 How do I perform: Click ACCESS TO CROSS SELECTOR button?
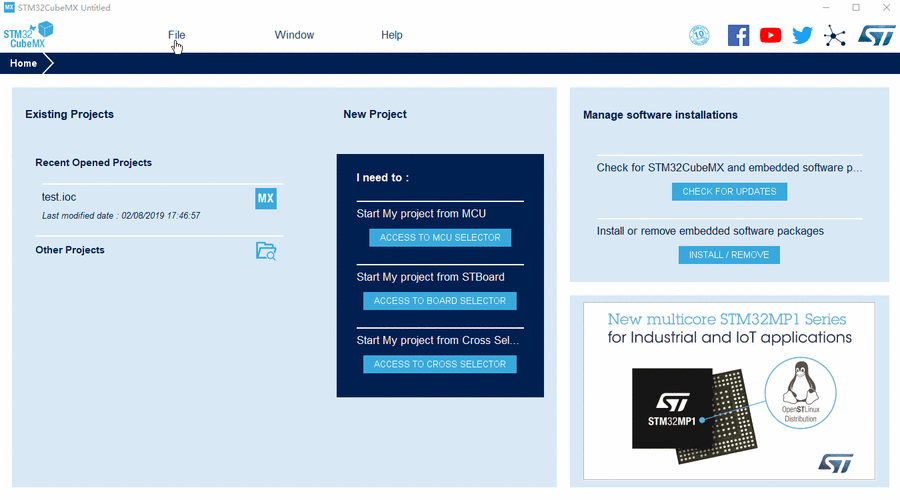pyautogui.click(x=440, y=364)
